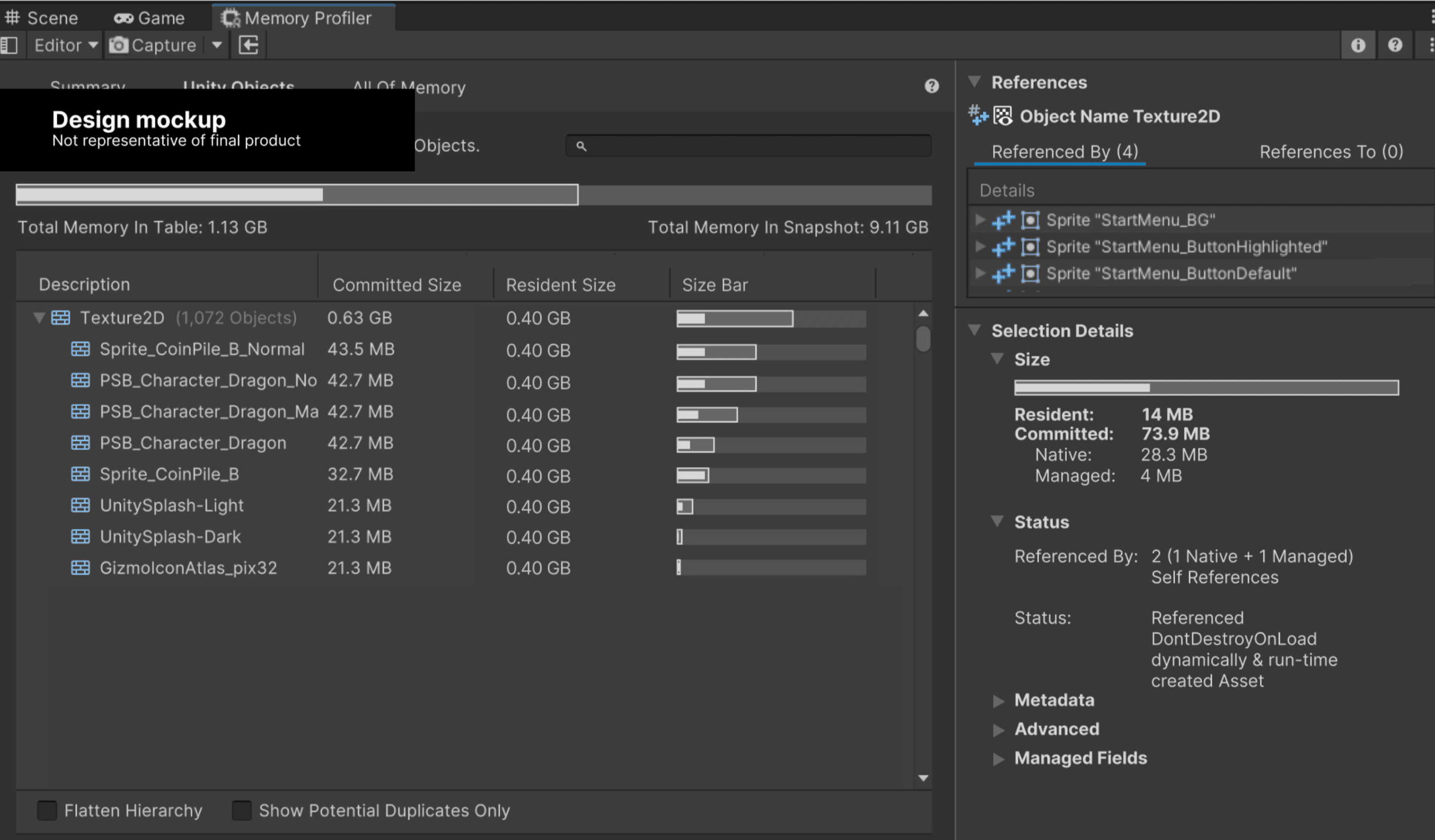Check Show Potential Duplicates Only
Screen dimensions: 1435x840
click(241, 810)
